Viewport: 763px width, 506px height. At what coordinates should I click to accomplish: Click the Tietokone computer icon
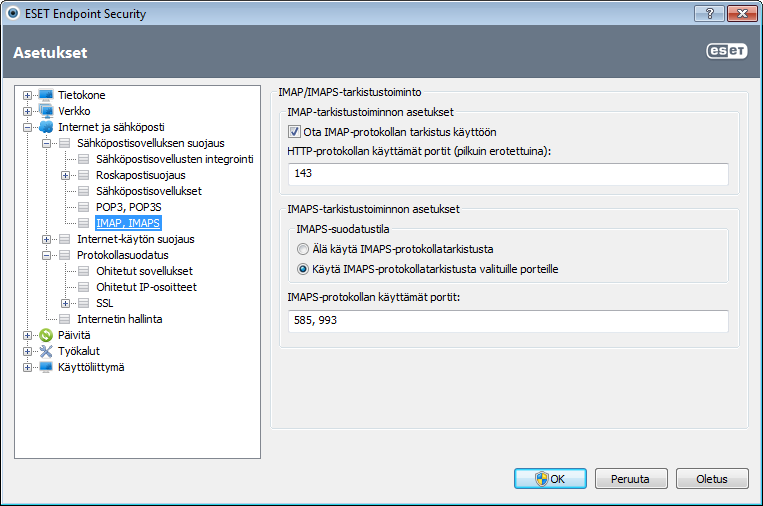point(46,95)
